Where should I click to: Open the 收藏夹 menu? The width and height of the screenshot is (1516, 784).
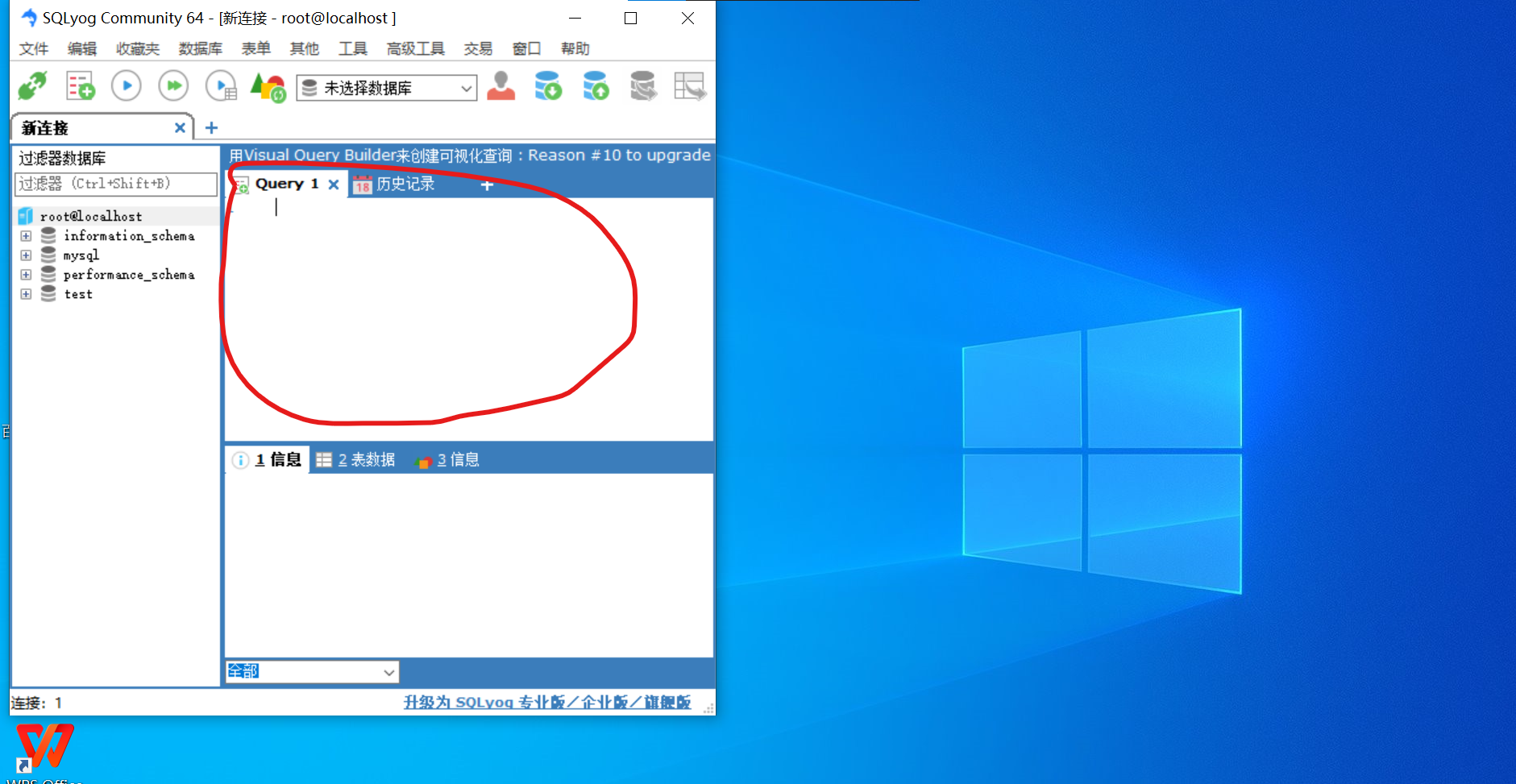(x=138, y=48)
